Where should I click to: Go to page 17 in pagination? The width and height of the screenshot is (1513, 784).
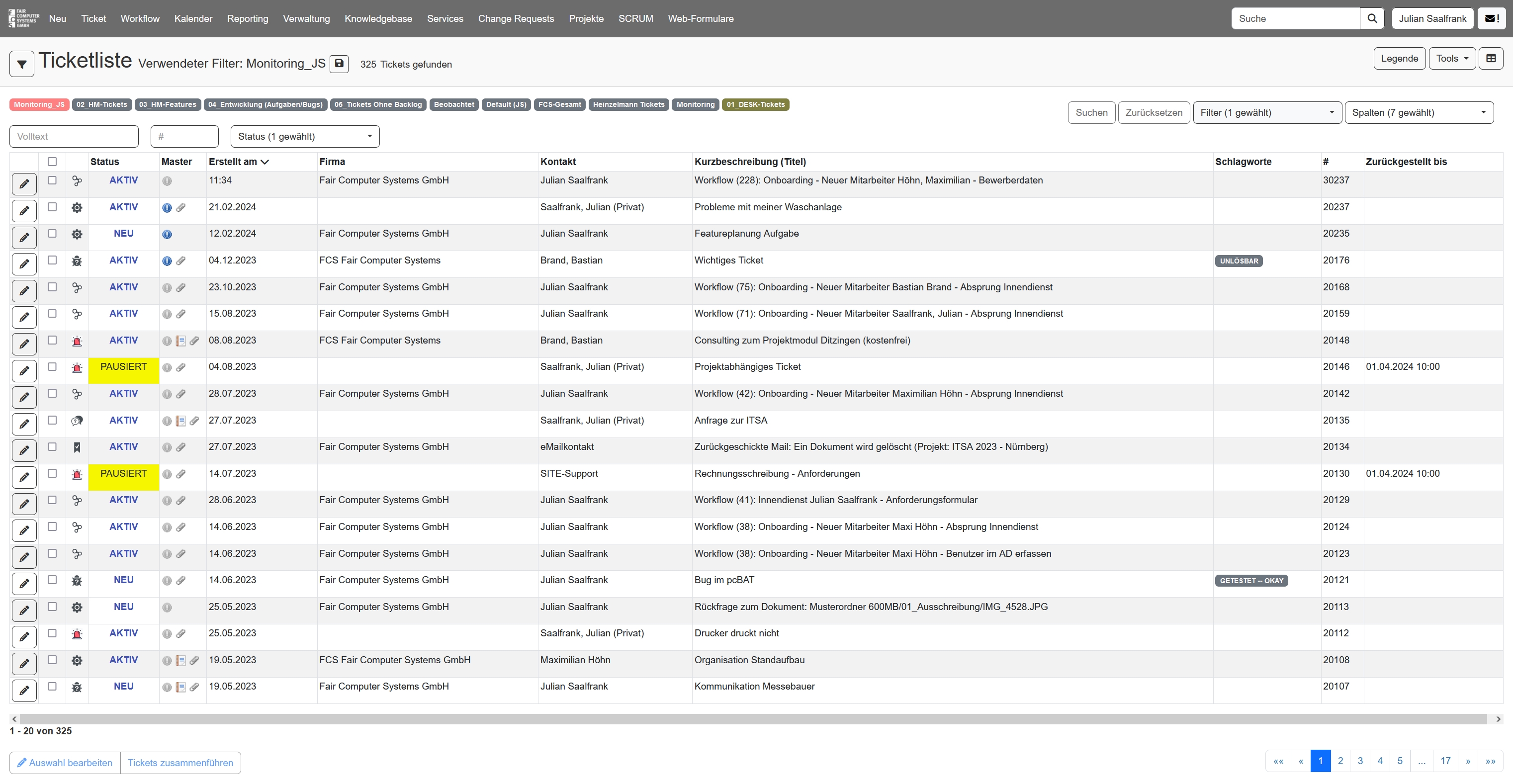[x=1445, y=761]
